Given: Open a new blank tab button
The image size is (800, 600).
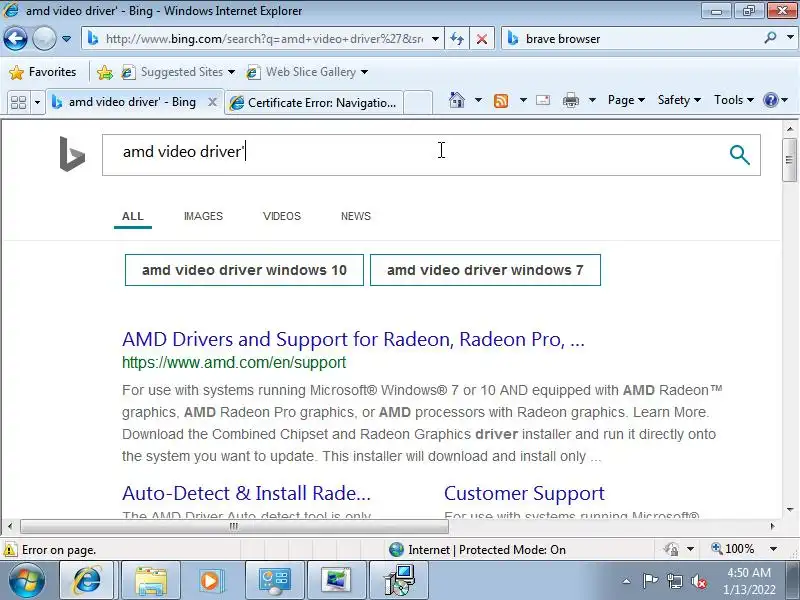Looking at the screenshot, I should tap(418, 103).
